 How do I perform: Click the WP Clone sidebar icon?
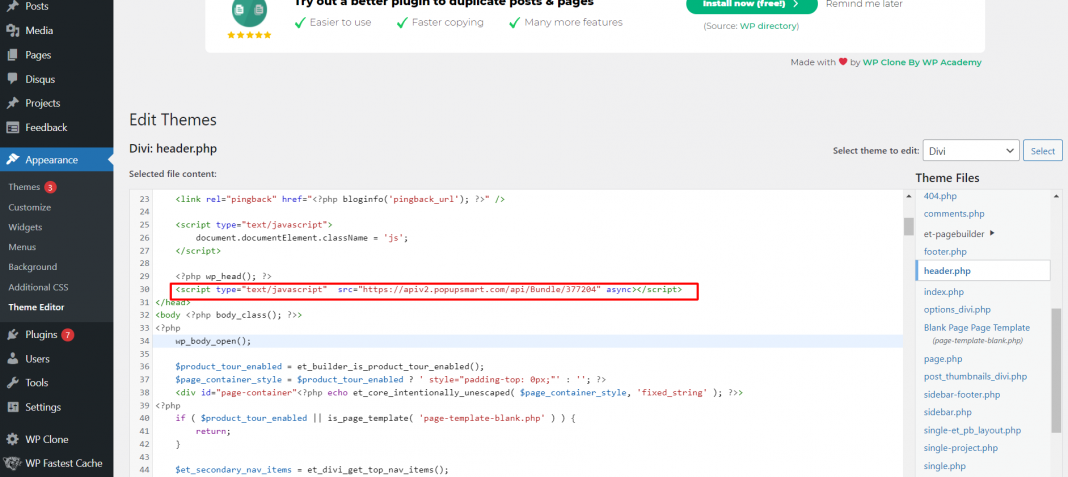point(12,440)
